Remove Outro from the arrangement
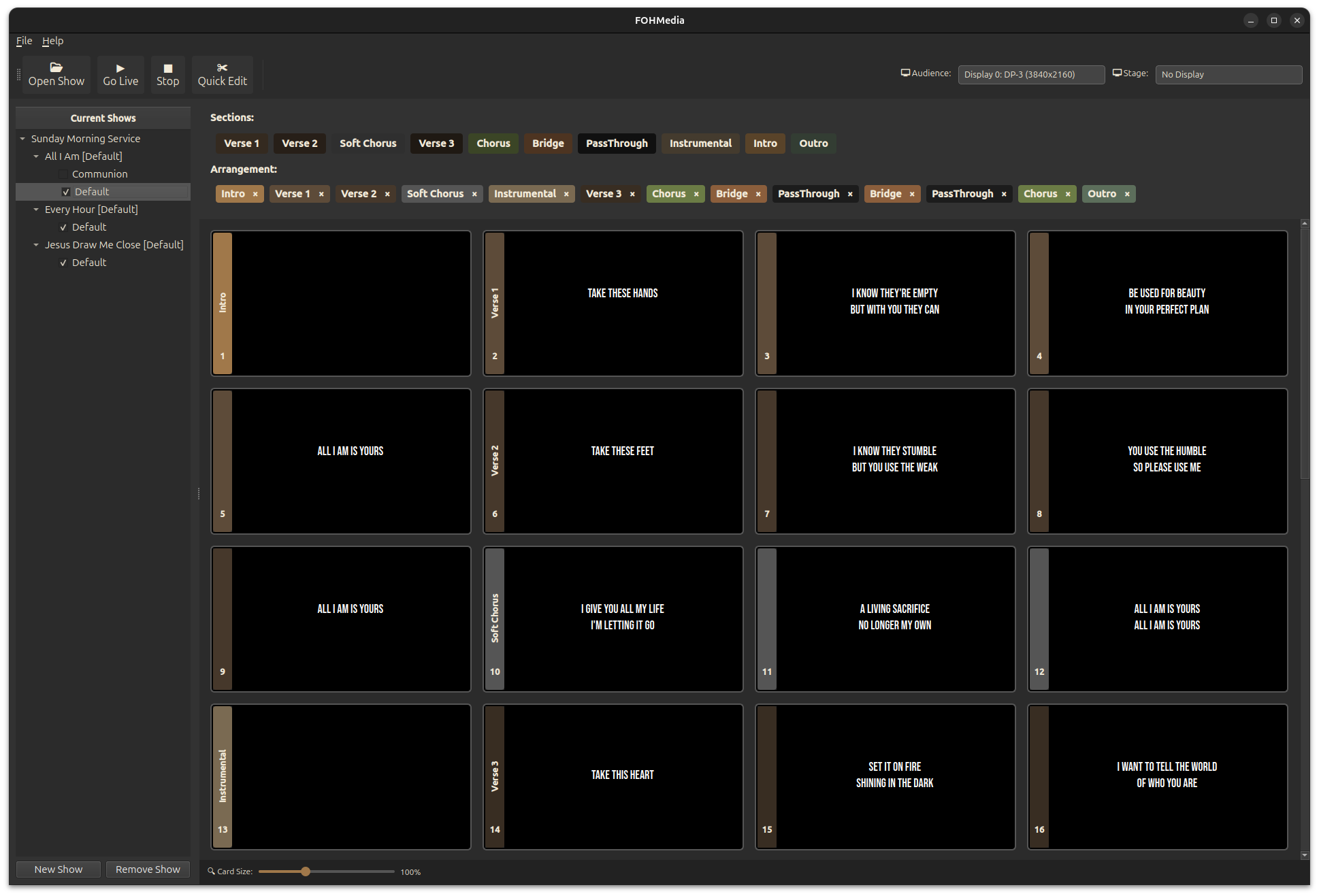 pos(1127,194)
